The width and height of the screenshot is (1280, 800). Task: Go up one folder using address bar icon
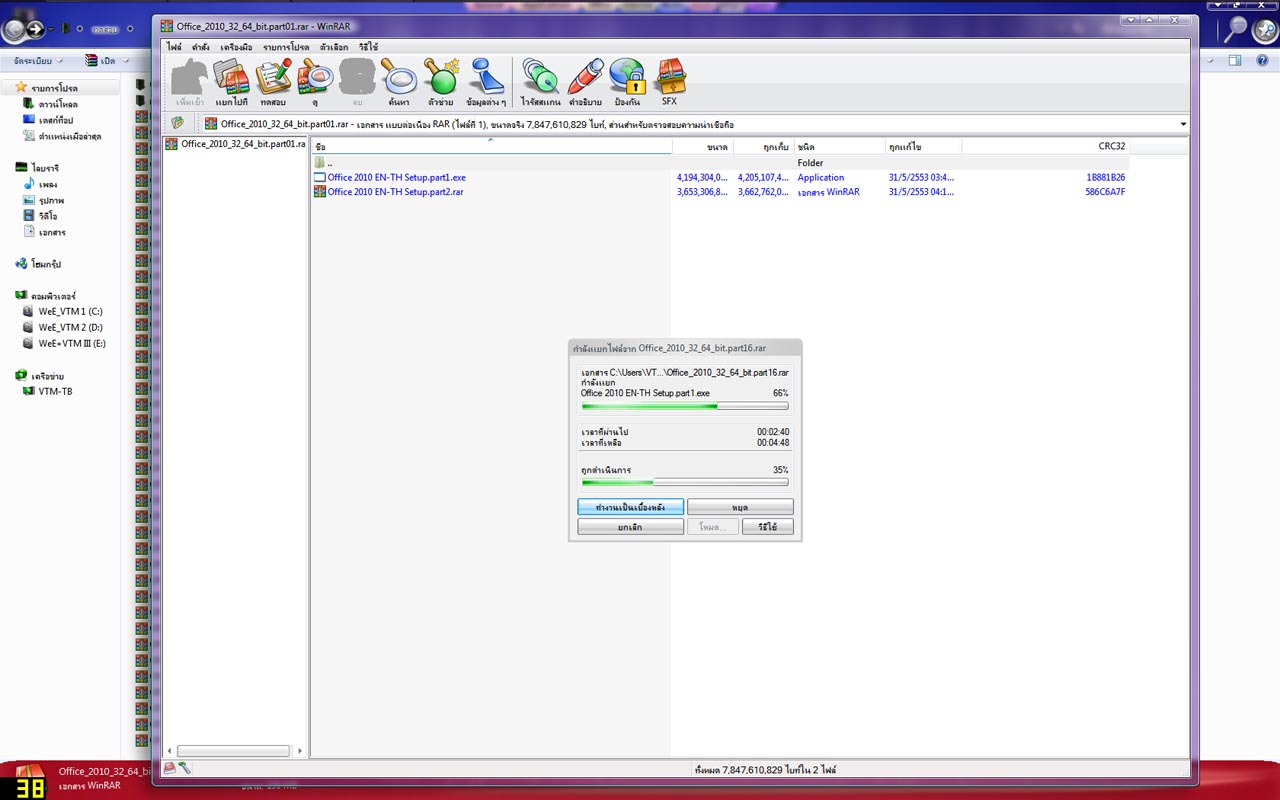177,124
